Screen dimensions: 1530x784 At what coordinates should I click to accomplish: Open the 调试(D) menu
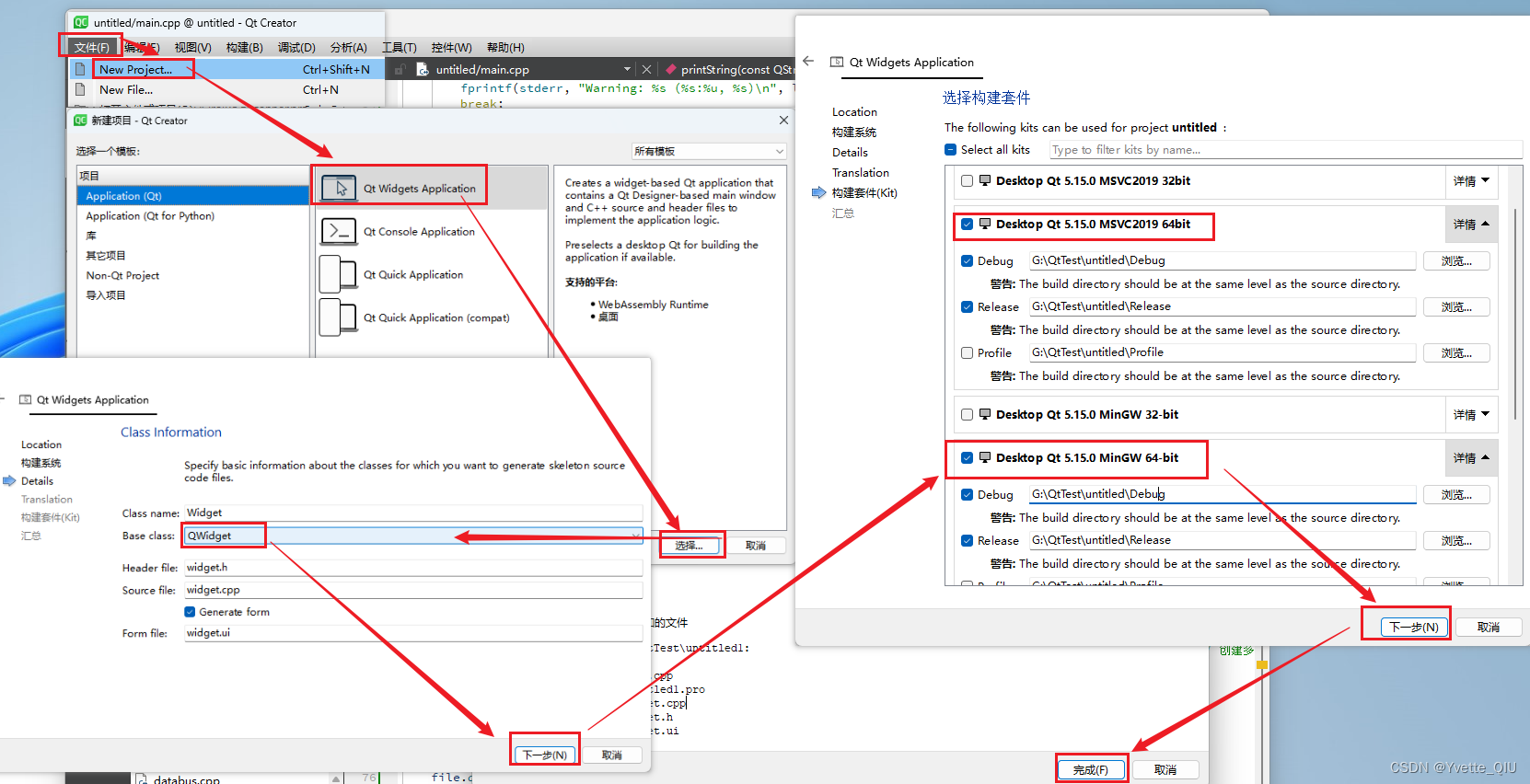[296, 47]
